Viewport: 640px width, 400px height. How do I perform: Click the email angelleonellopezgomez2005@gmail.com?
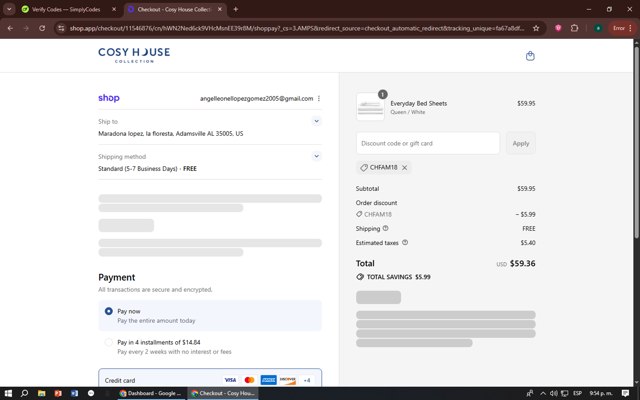coord(256,98)
